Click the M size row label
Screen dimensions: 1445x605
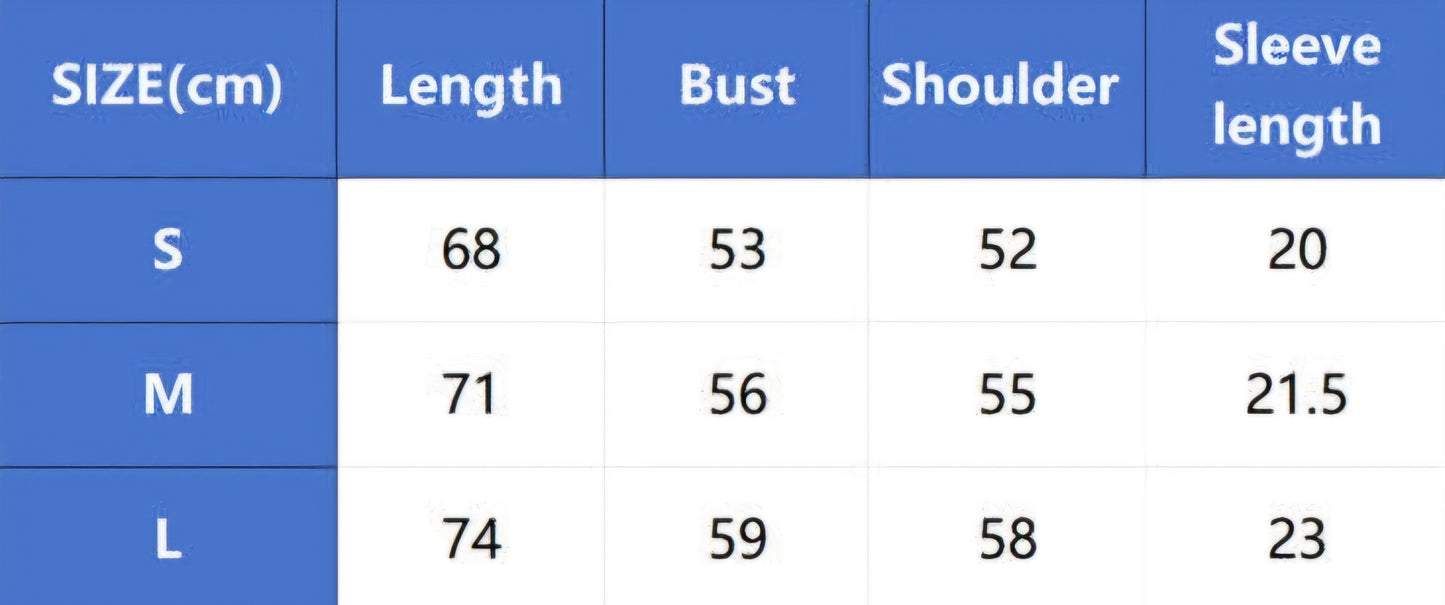tap(167, 395)
